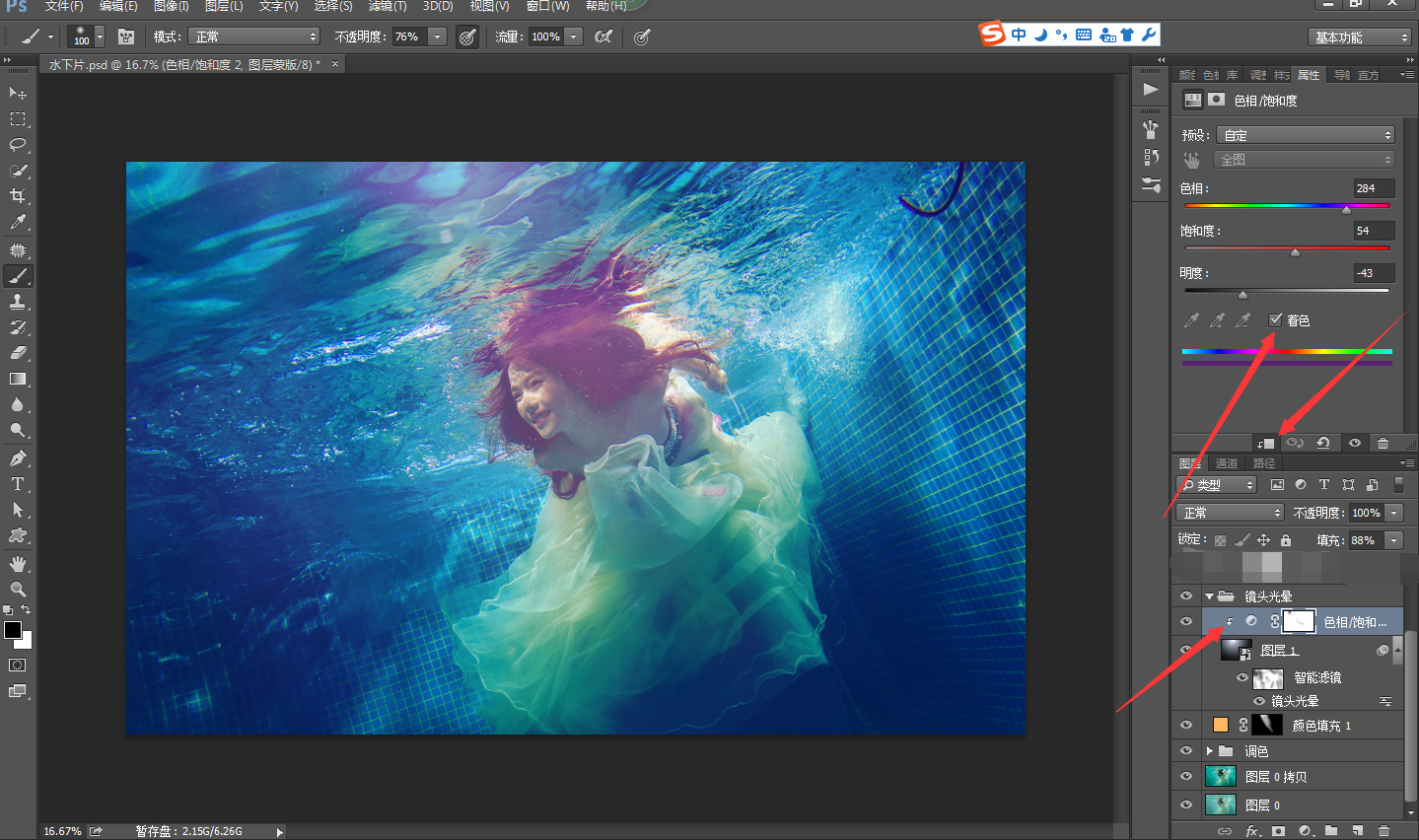
Task: Select the Horizontal Type tool
Action: (18, 484)
